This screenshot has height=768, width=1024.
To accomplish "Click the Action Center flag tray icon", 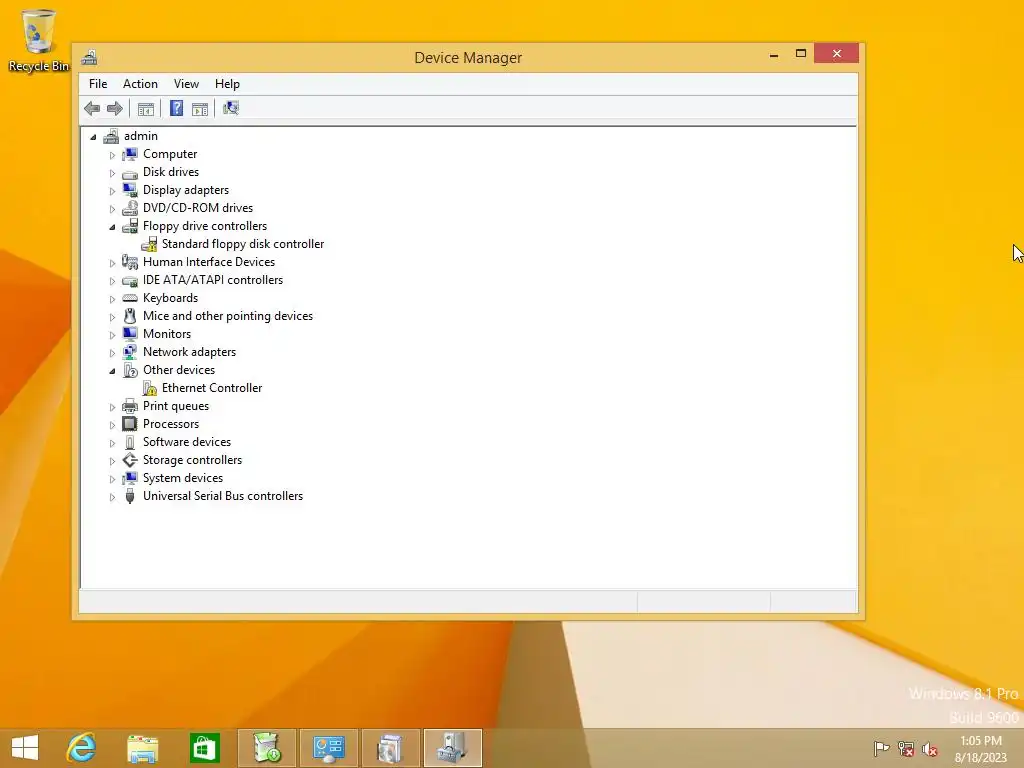I will (882, 749).
